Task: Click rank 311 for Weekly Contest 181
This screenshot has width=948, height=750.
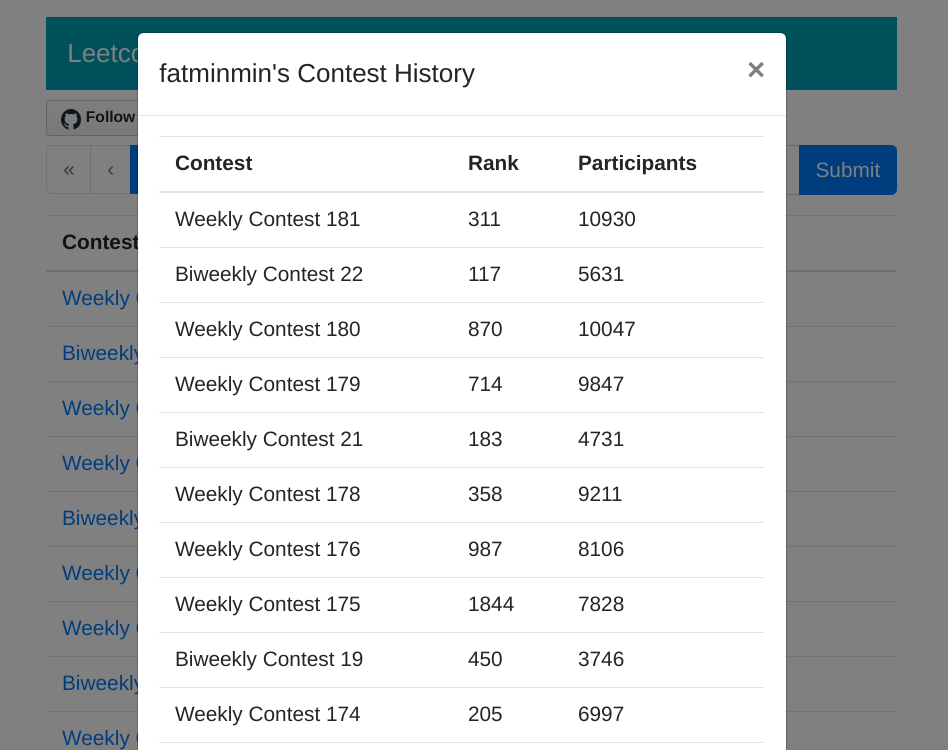Action: pos(484,219)
